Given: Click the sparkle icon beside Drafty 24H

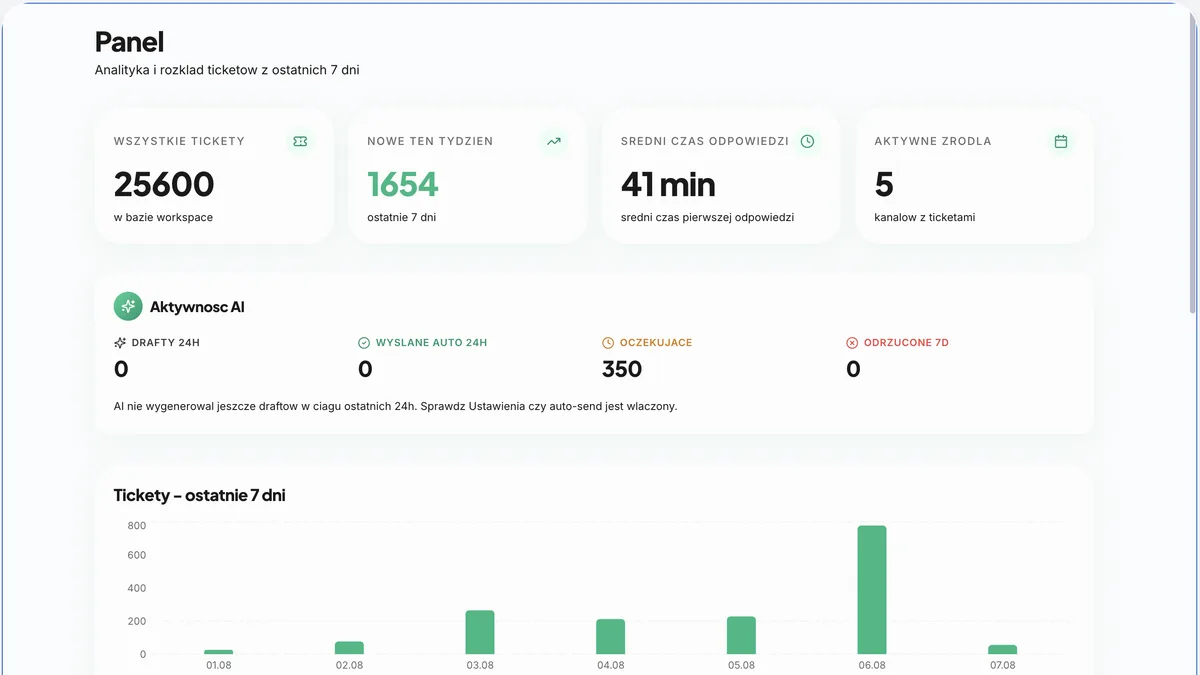Looking at the screenshot, I should point(120,343).
